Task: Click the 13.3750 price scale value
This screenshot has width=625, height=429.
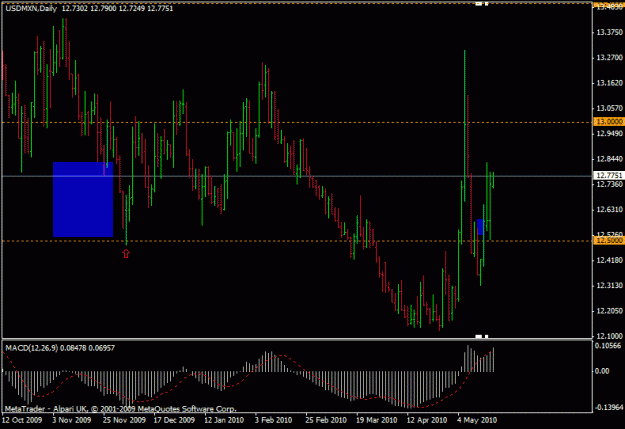Action: [609, 32]
